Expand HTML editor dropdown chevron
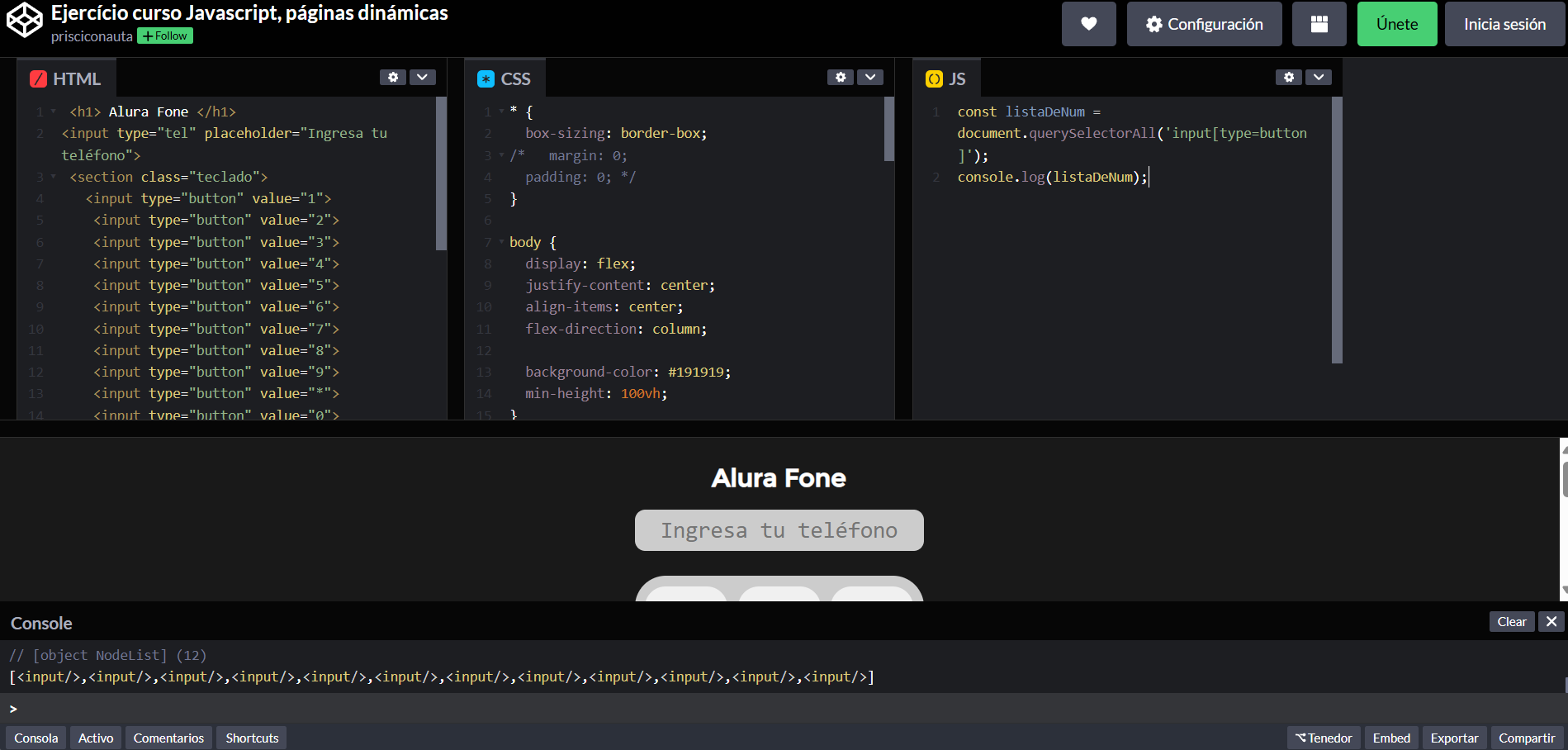 point(423,77)
